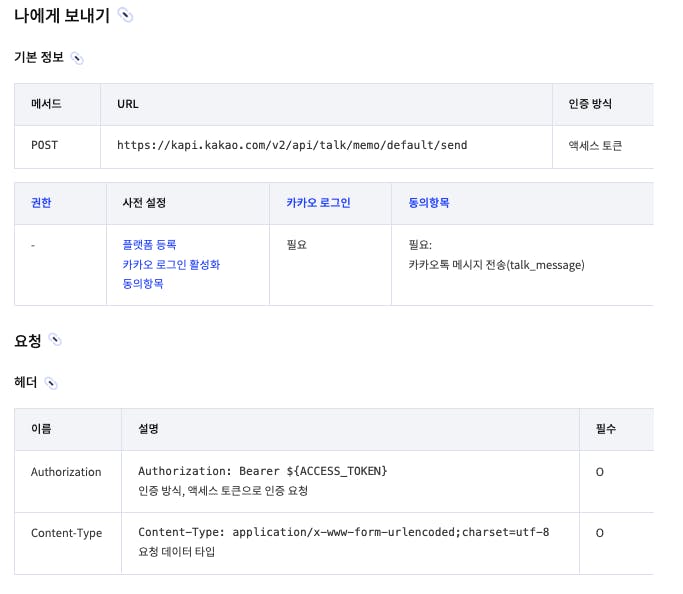Click the 나에게 보내기 page heading
683x594 pixels.
tap(62, 15)
